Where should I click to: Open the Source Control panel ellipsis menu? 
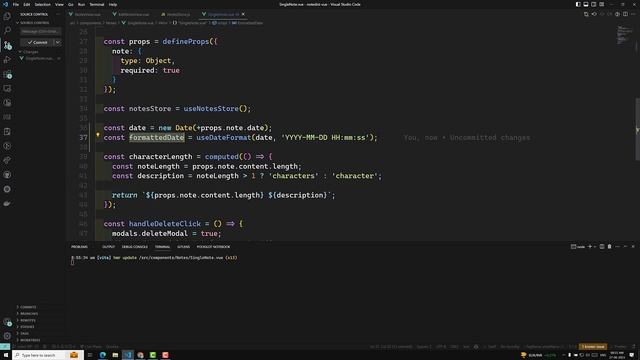(58, 14)
